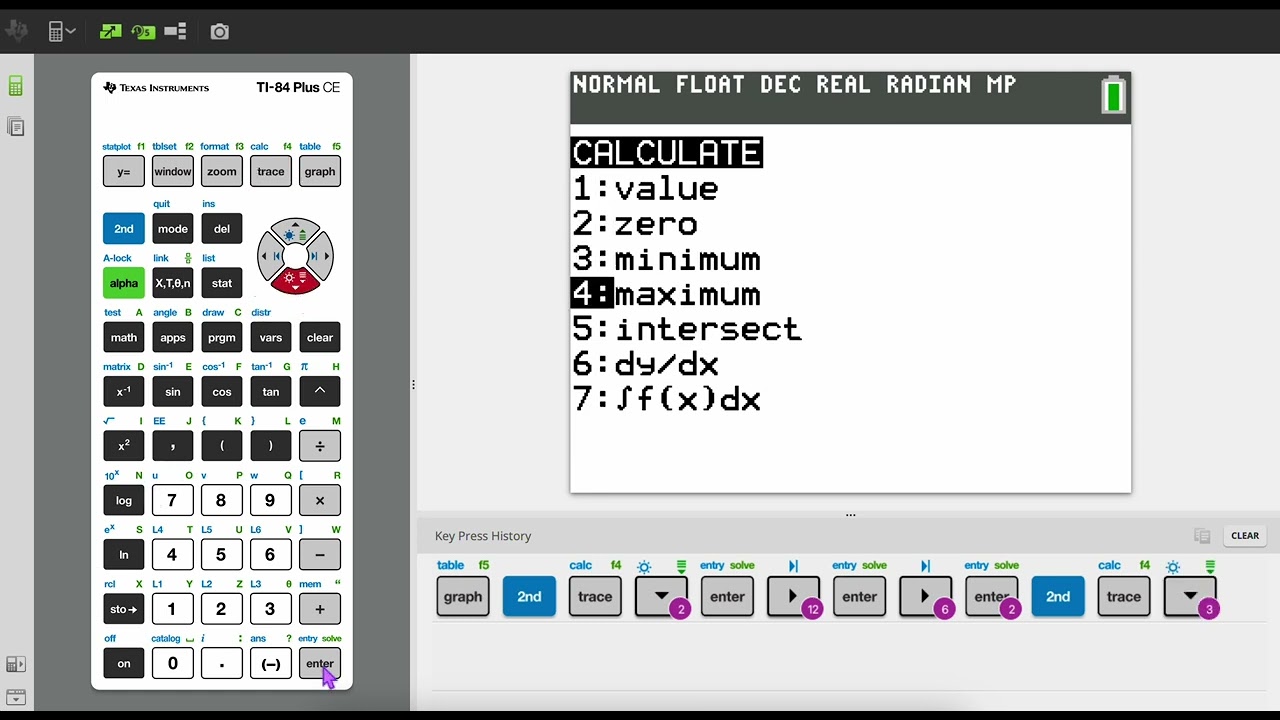Click the down-arrow key with badge 3 in history
The height and width of the screenshot is (720, 1280).
1190,596
